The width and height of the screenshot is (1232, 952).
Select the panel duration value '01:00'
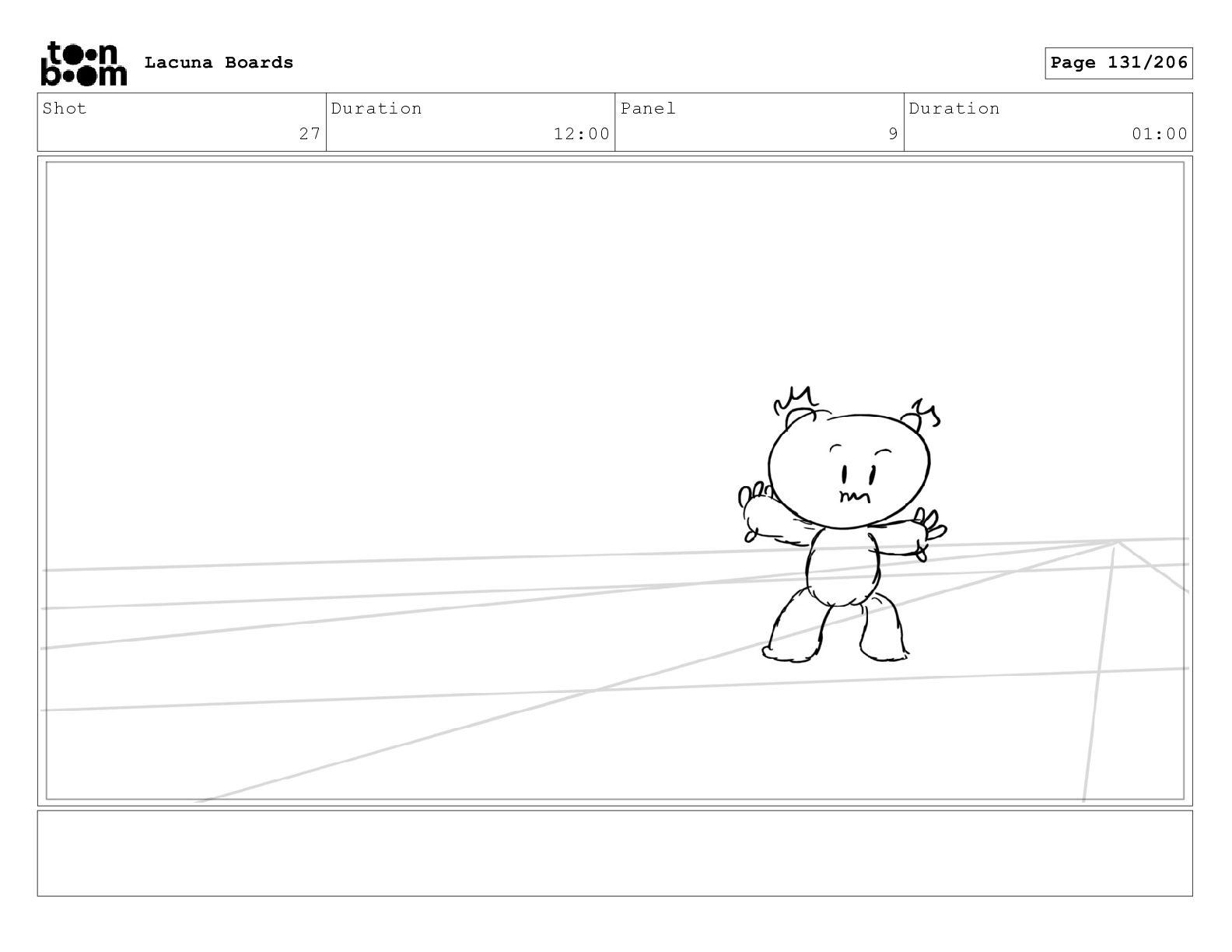coord(1160,134)
